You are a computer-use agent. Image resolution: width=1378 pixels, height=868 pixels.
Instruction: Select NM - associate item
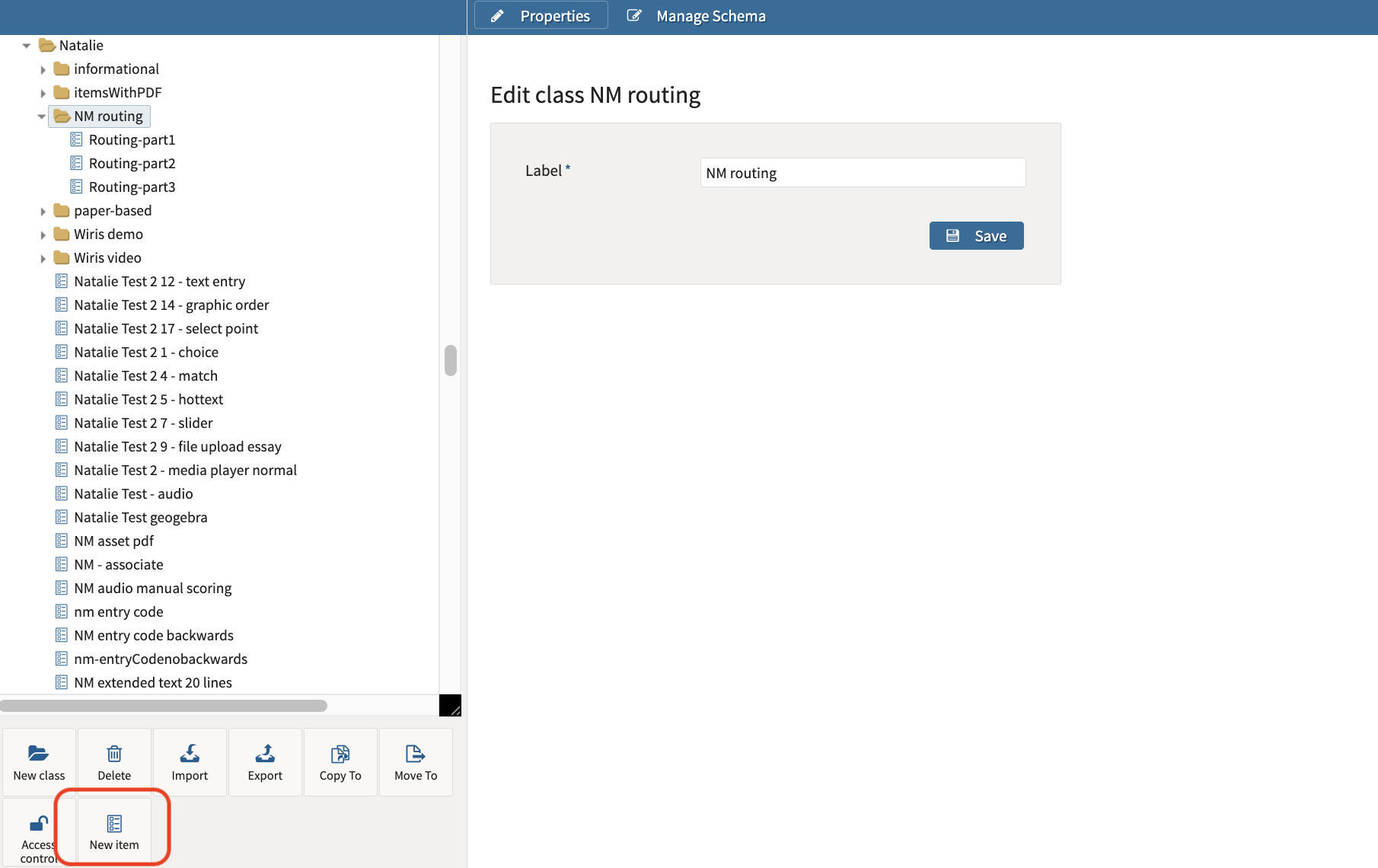click(118, 565)
